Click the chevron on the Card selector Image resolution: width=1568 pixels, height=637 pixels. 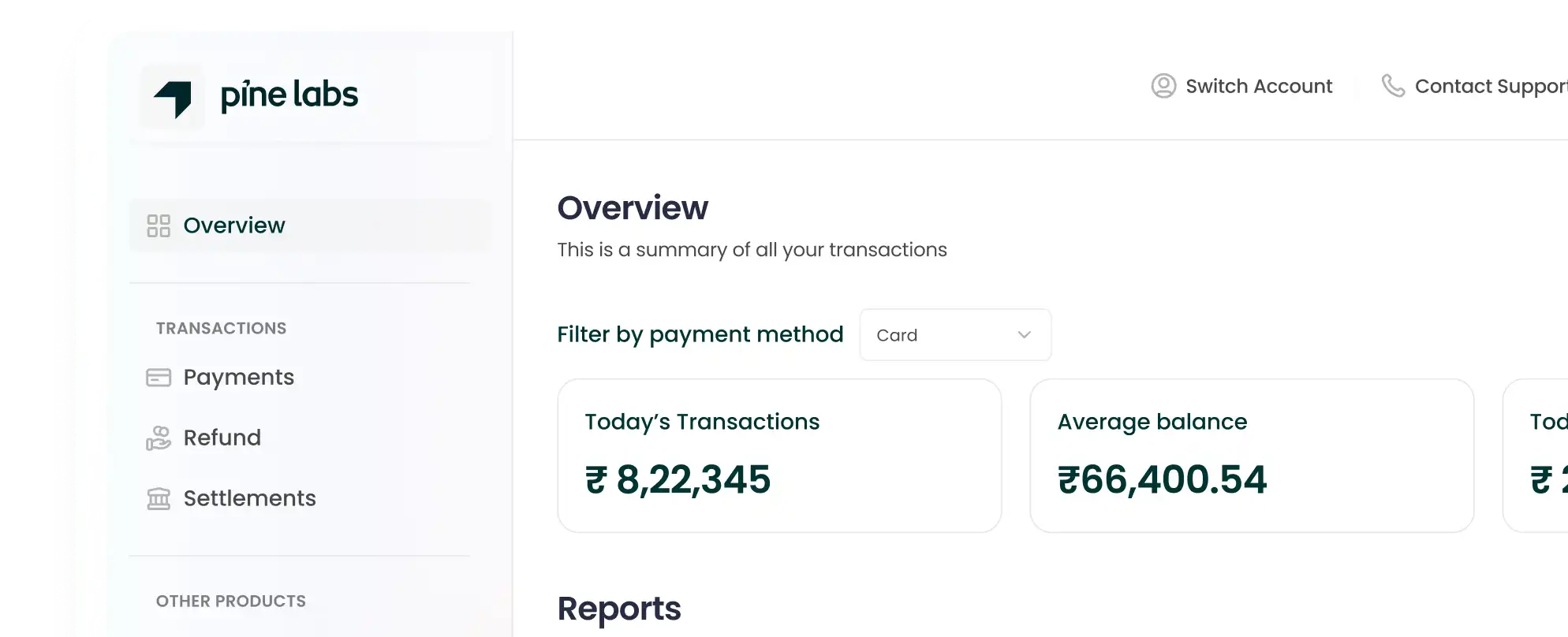click(1023, 334)
